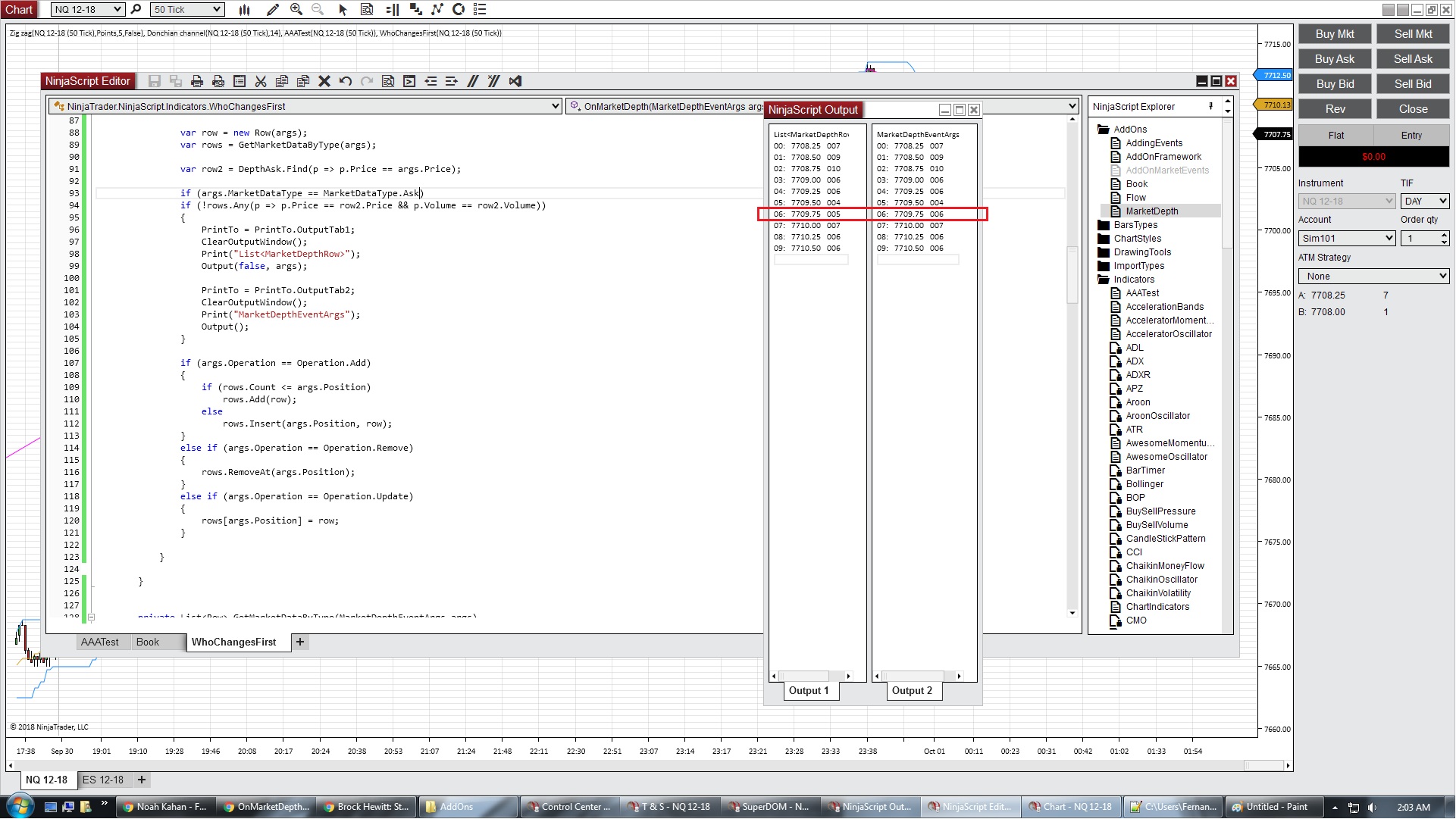
Task: Click the cut scissors icon
Action: click(x=261, y=81)
